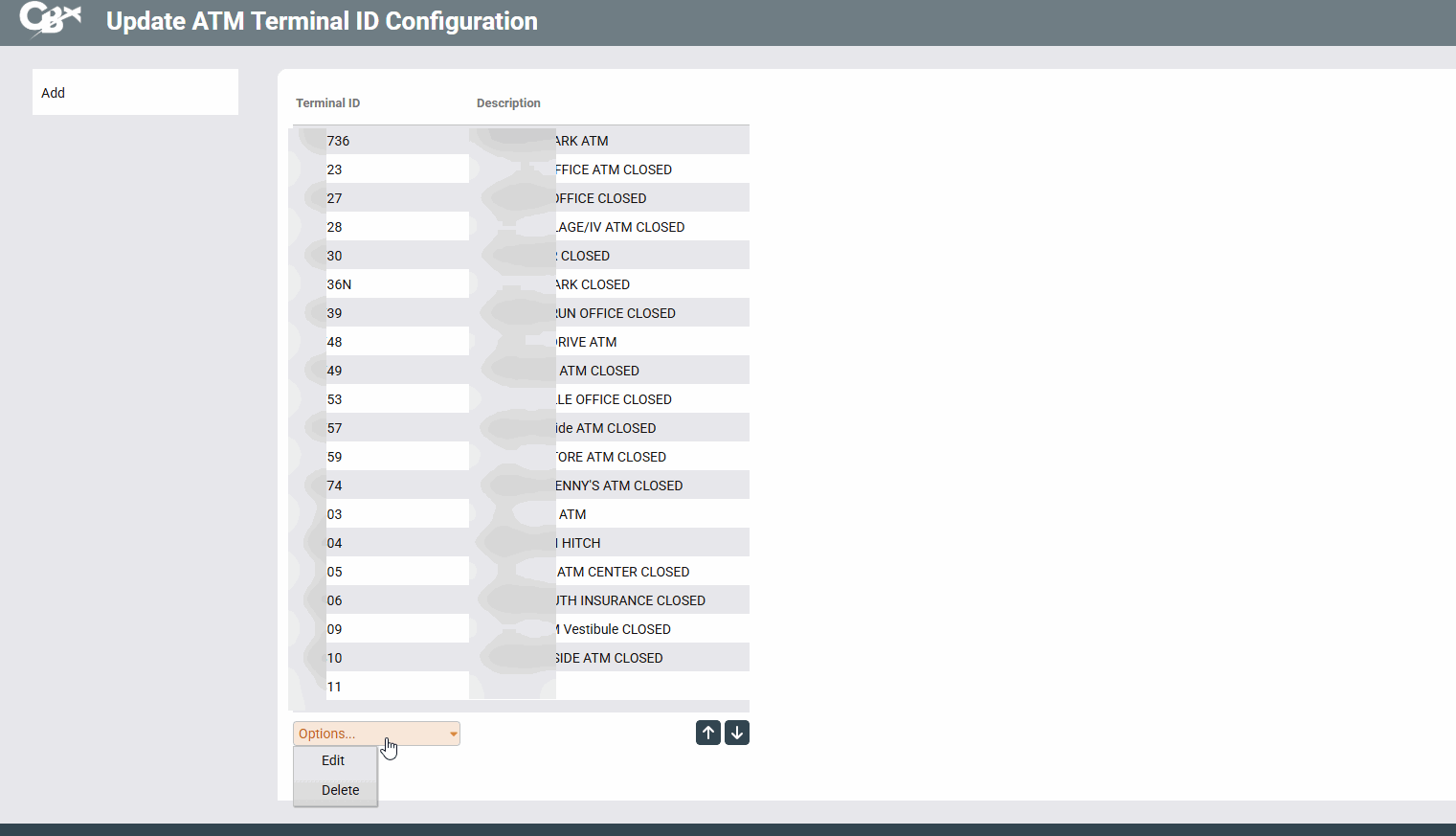Select row with UN OFFICE CLOSED

616,313
